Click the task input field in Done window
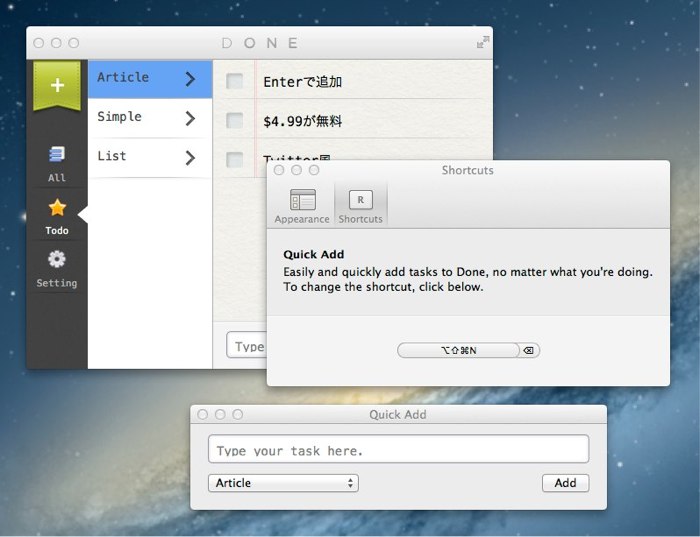700x537 pixels. pos(247,346)
